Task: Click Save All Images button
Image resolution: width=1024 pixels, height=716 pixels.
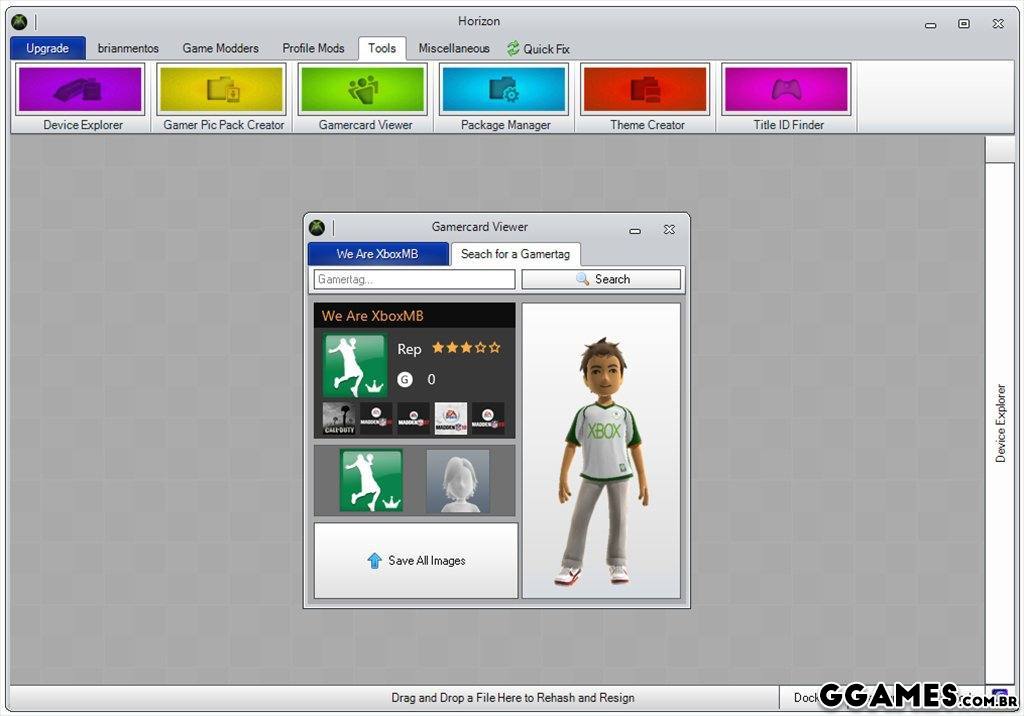Action: 416,561
